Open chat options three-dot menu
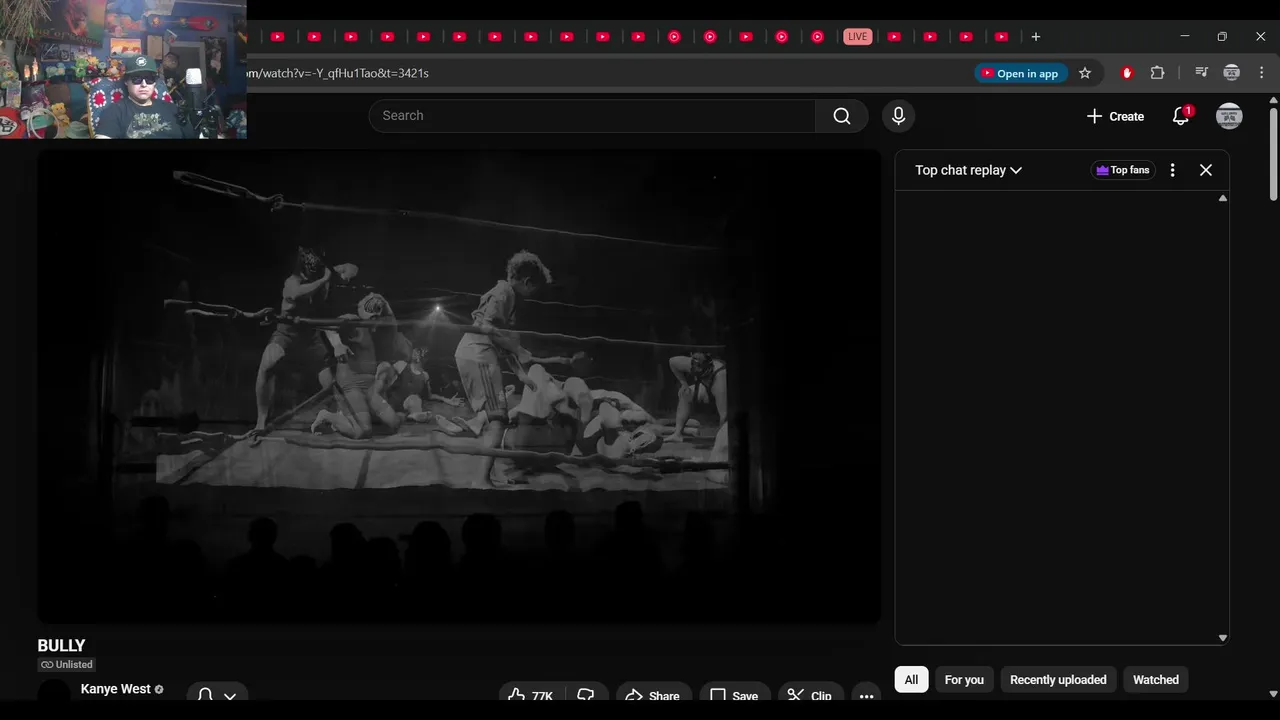Screen dimensions: 1280x720 pos(1173,170)
